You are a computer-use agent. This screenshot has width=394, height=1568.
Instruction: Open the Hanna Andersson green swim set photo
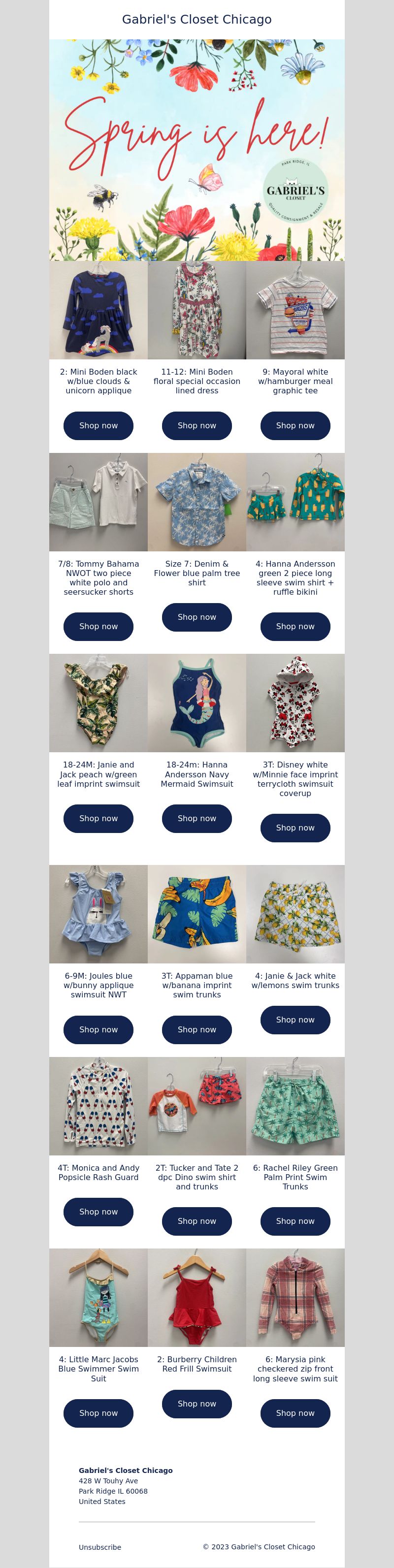295,502
